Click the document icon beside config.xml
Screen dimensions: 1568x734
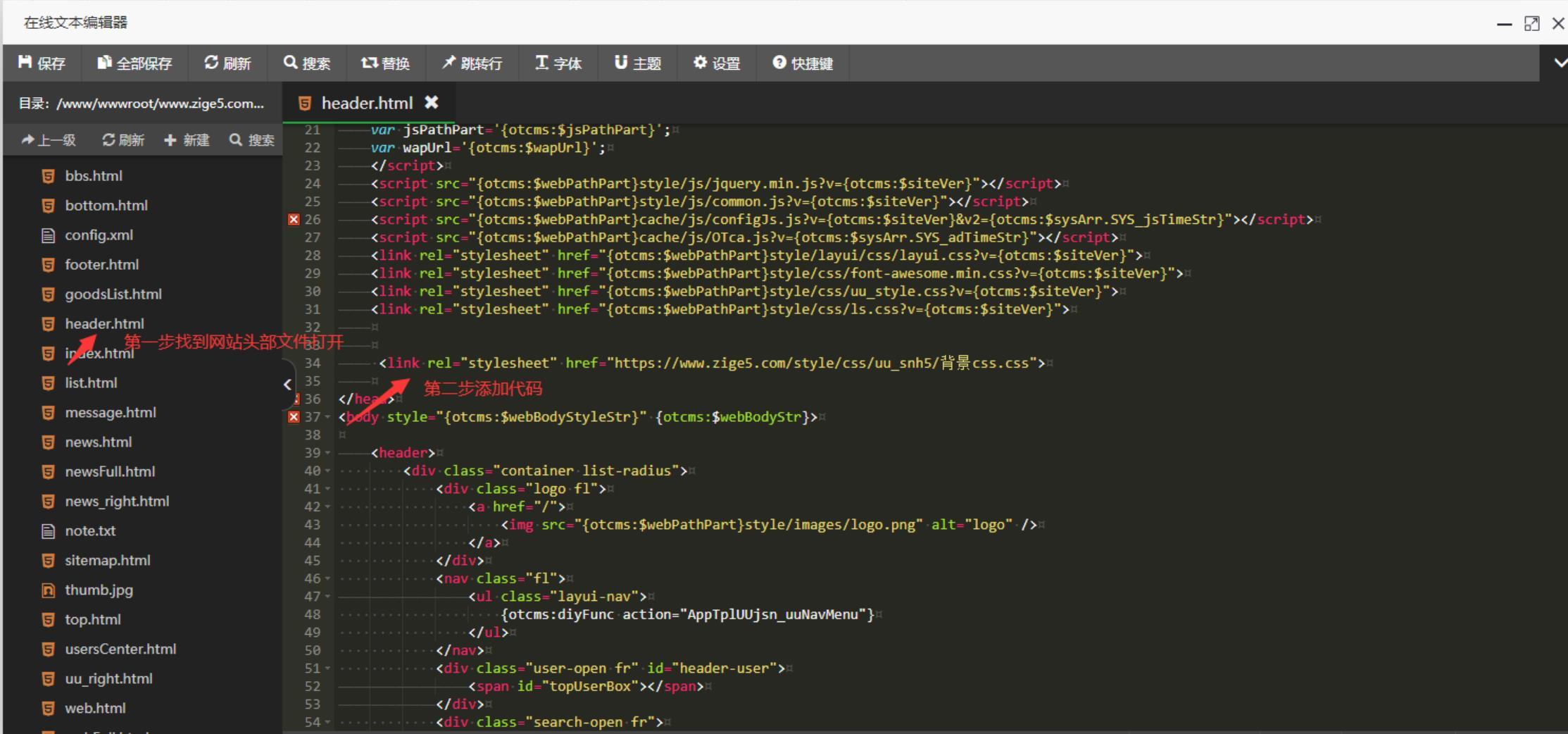[x=48, y=235]
